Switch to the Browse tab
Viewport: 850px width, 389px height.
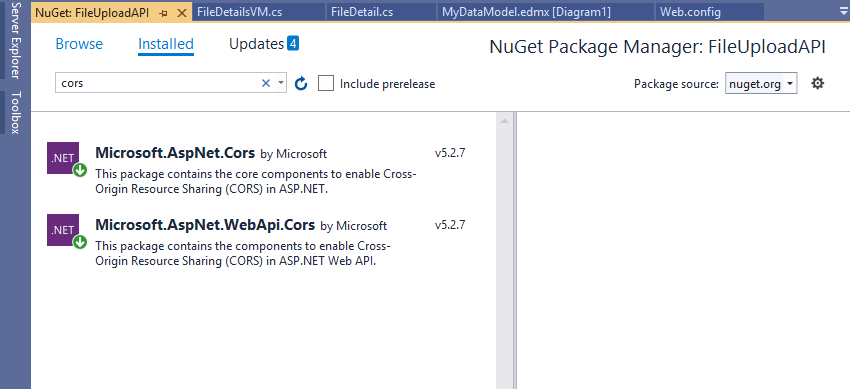click(x=79, y=44)
